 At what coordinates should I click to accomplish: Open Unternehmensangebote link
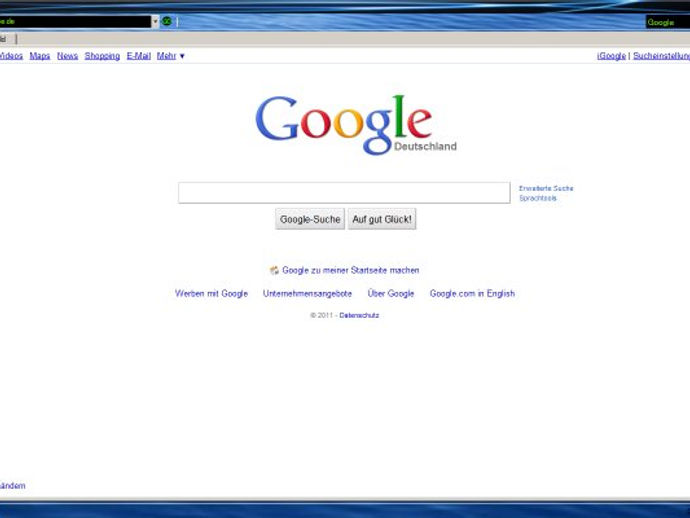(x=307, y=294)
